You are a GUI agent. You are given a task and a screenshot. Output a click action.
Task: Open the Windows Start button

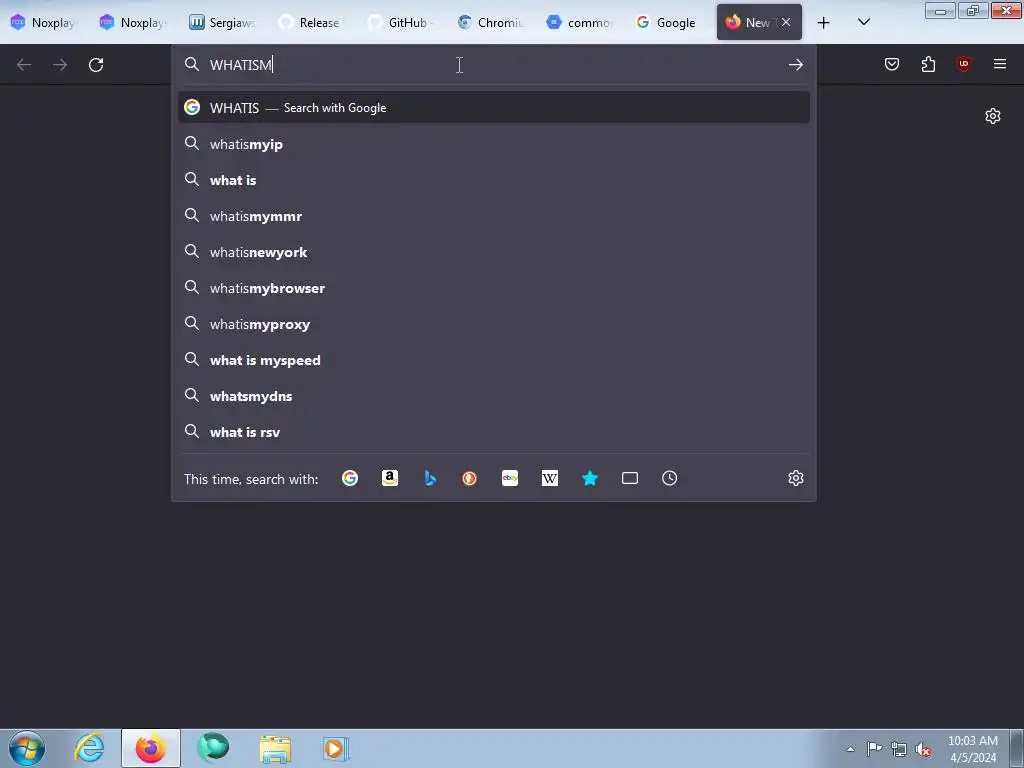point(27,748)
